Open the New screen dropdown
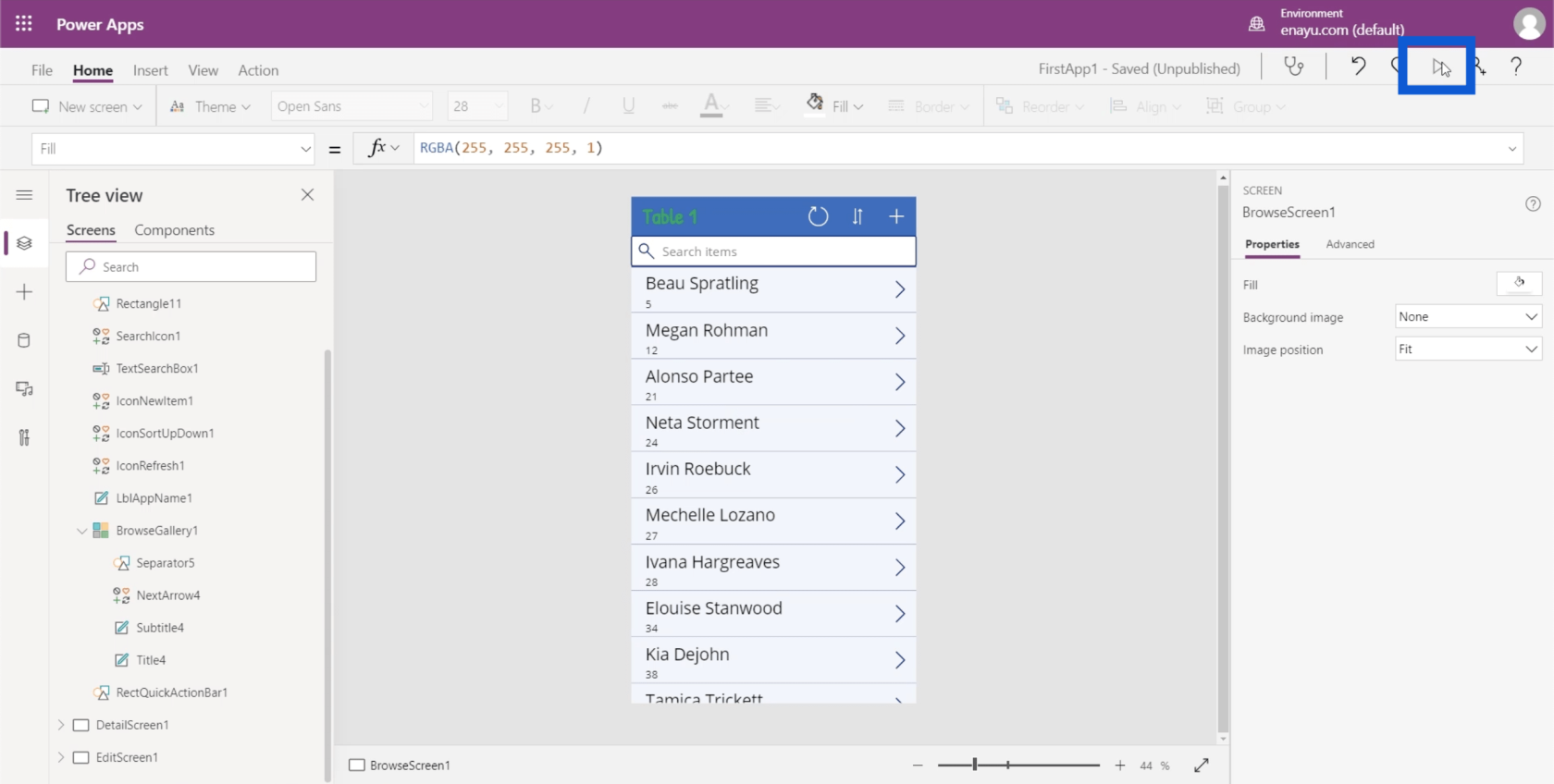 coord(87,106)
